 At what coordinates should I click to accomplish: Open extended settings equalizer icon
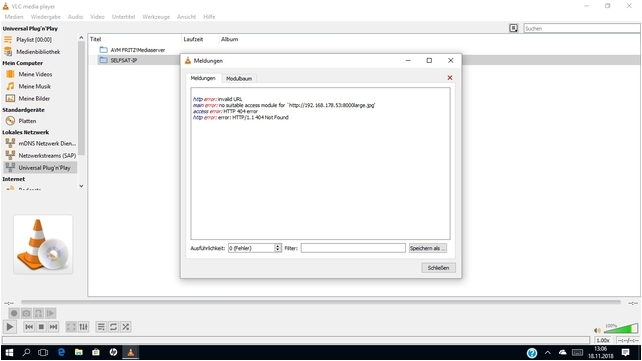point(84,327)
